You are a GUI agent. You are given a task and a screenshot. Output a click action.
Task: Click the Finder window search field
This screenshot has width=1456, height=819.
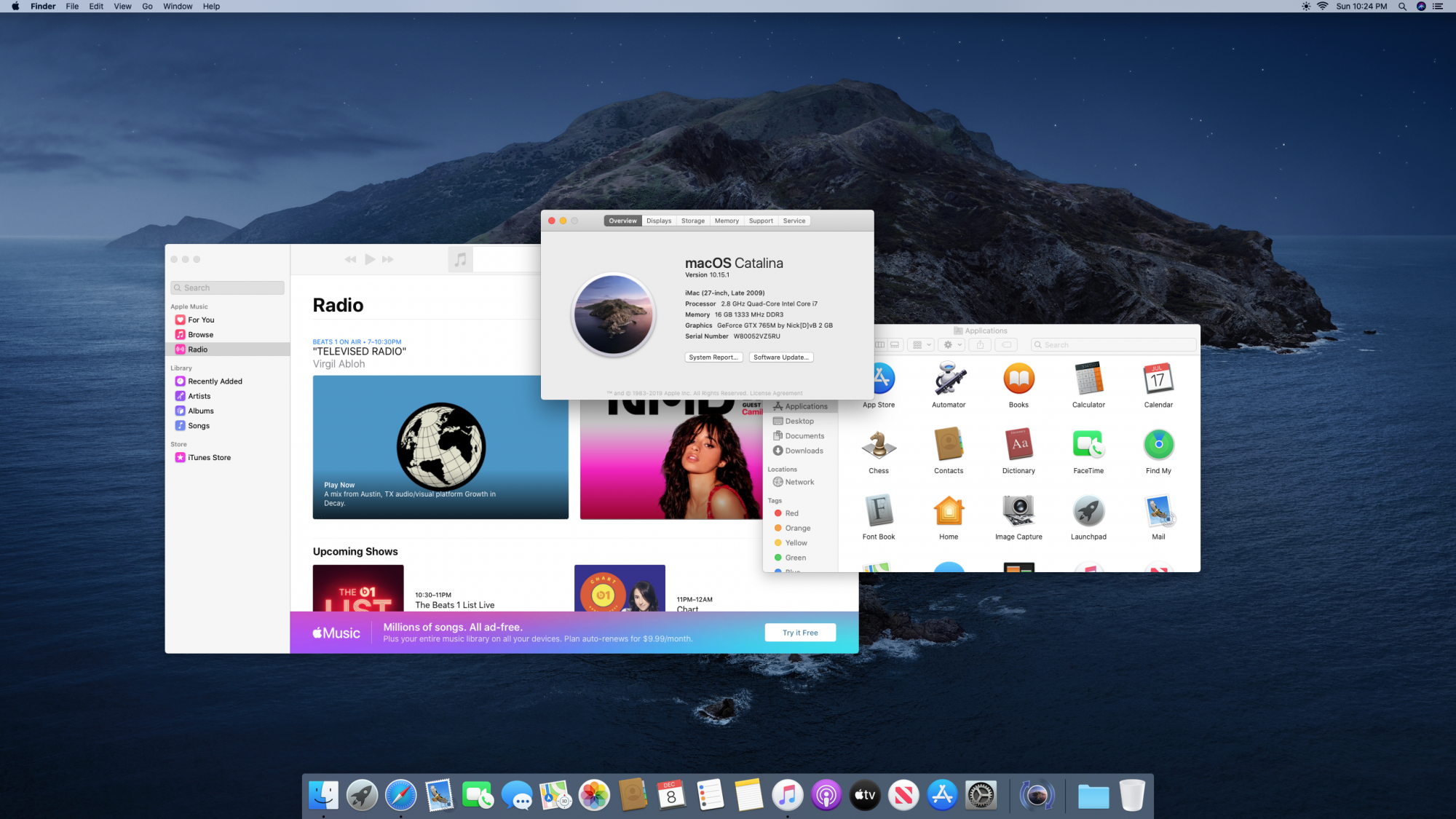1113,345
